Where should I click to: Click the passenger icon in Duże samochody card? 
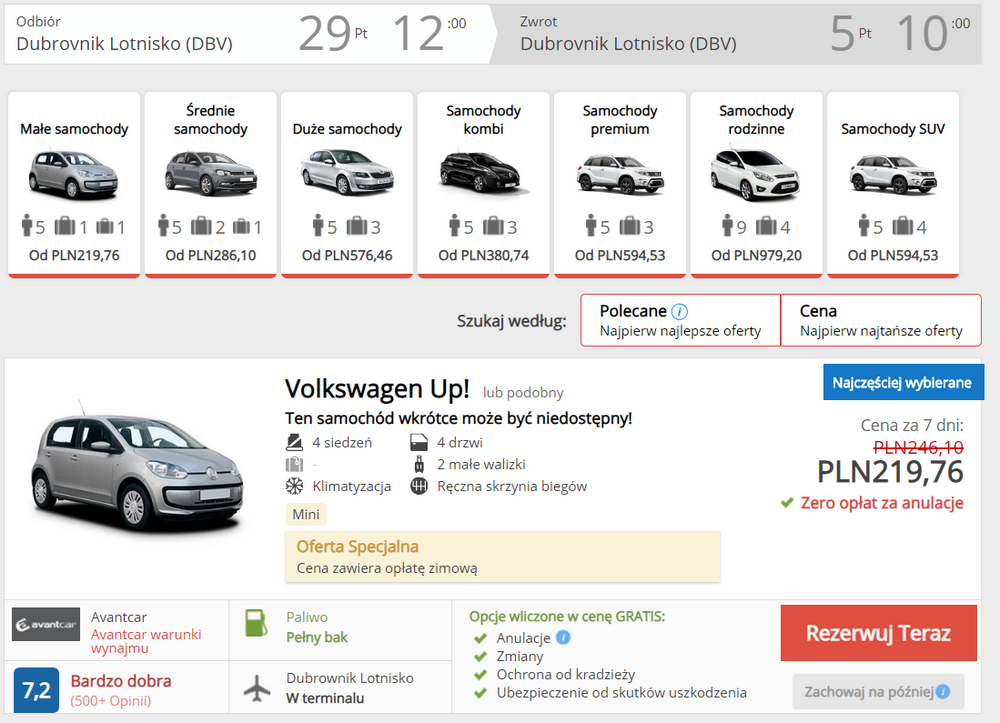318,226
